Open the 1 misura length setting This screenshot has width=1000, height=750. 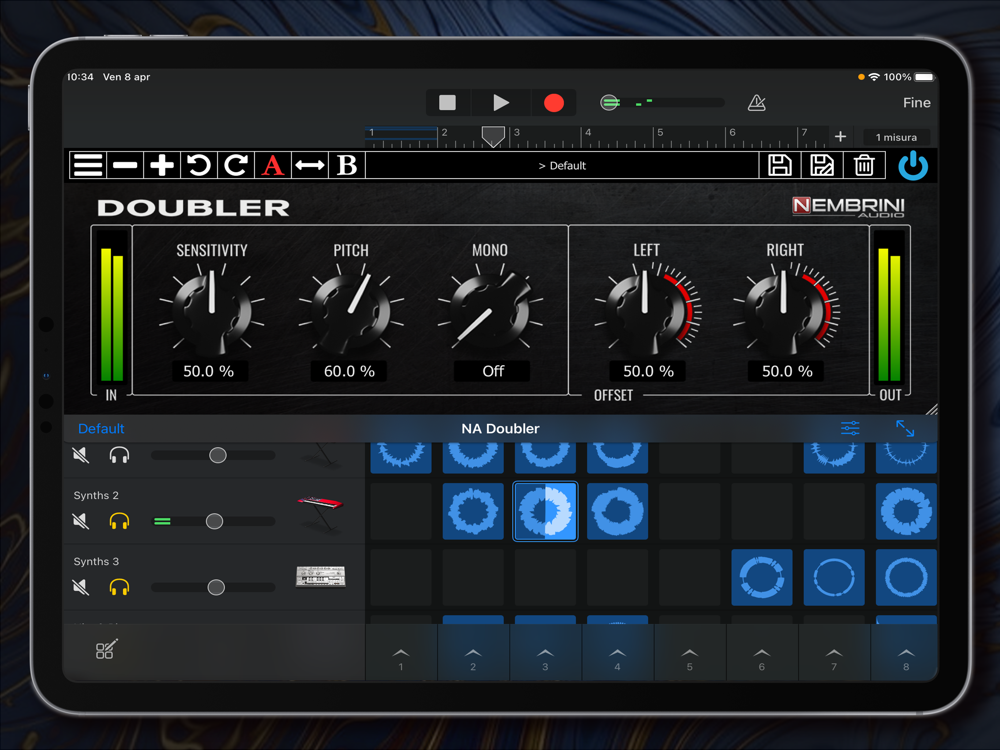click(x=896, y=137)
